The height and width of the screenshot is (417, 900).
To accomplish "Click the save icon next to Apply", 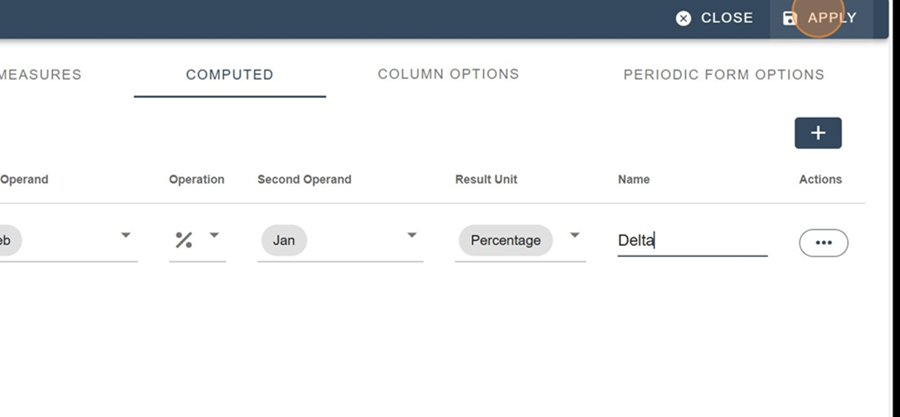I will point(790,18).
